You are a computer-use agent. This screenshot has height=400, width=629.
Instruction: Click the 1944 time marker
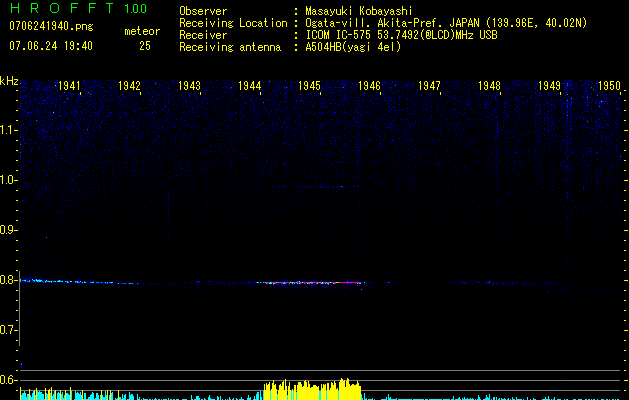pos(250,86)
